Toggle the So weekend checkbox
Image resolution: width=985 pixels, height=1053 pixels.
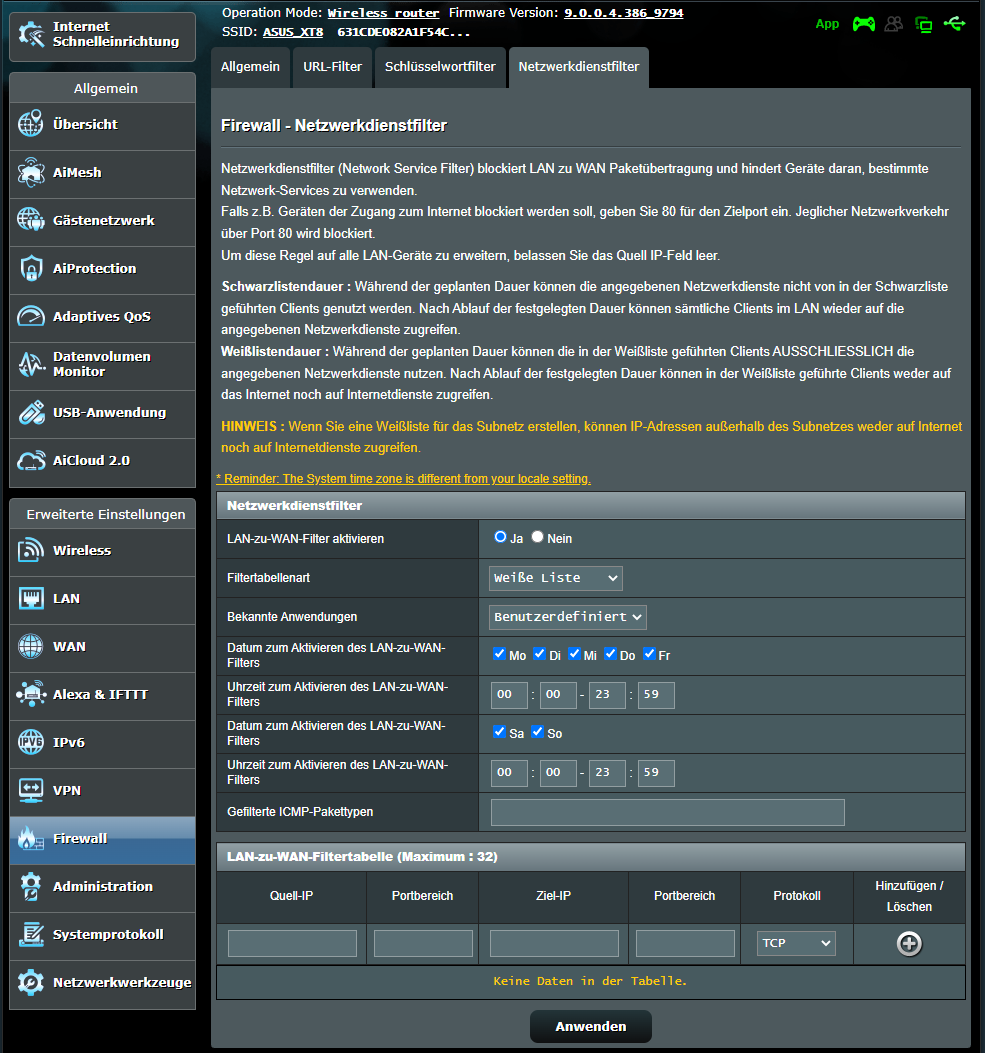click(537, 731)
